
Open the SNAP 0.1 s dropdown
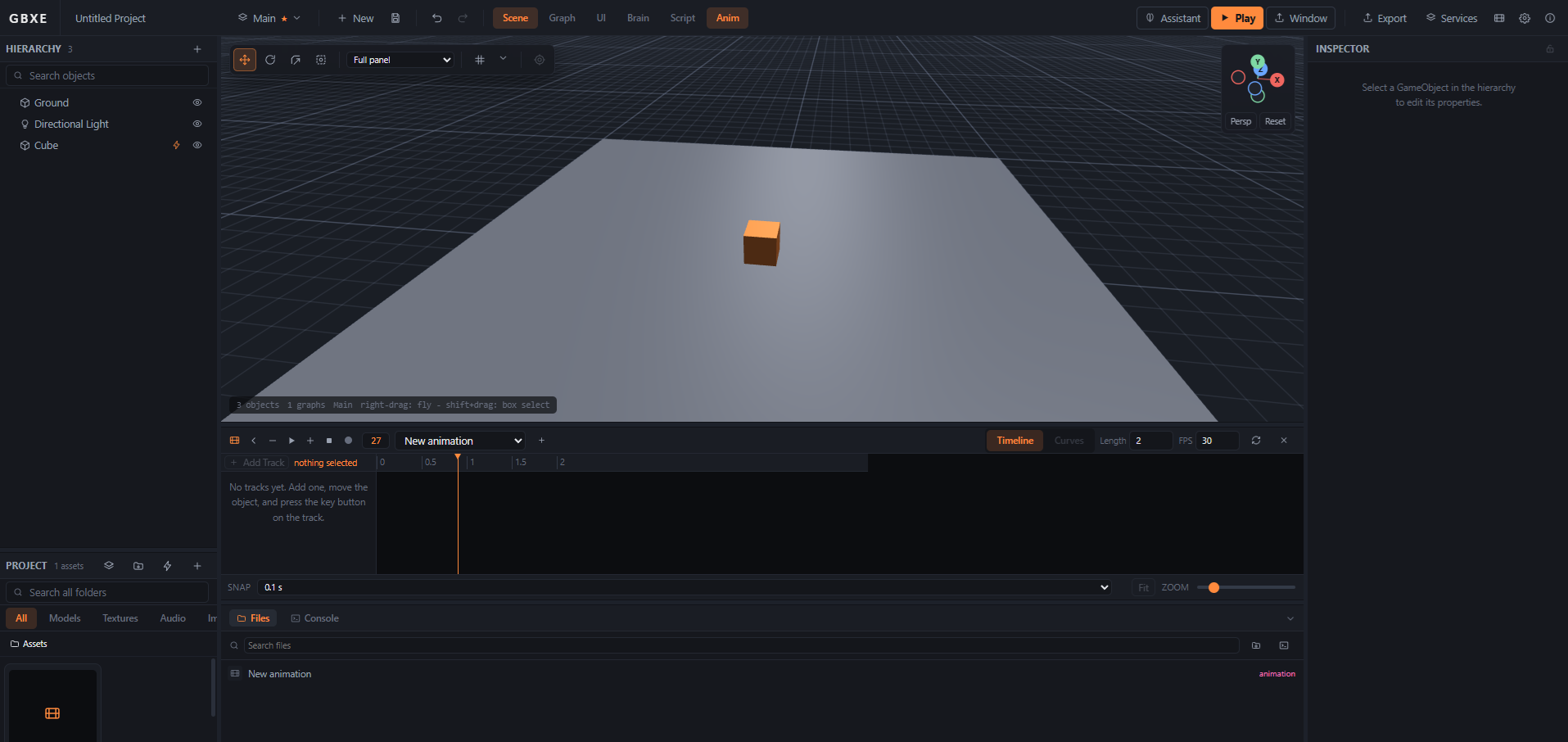click(x=685, y=587)
